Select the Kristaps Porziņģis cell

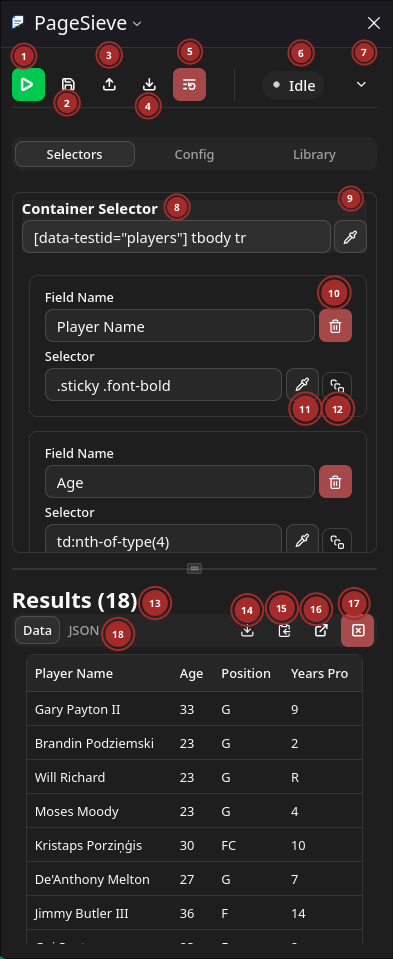coord(88,845)
